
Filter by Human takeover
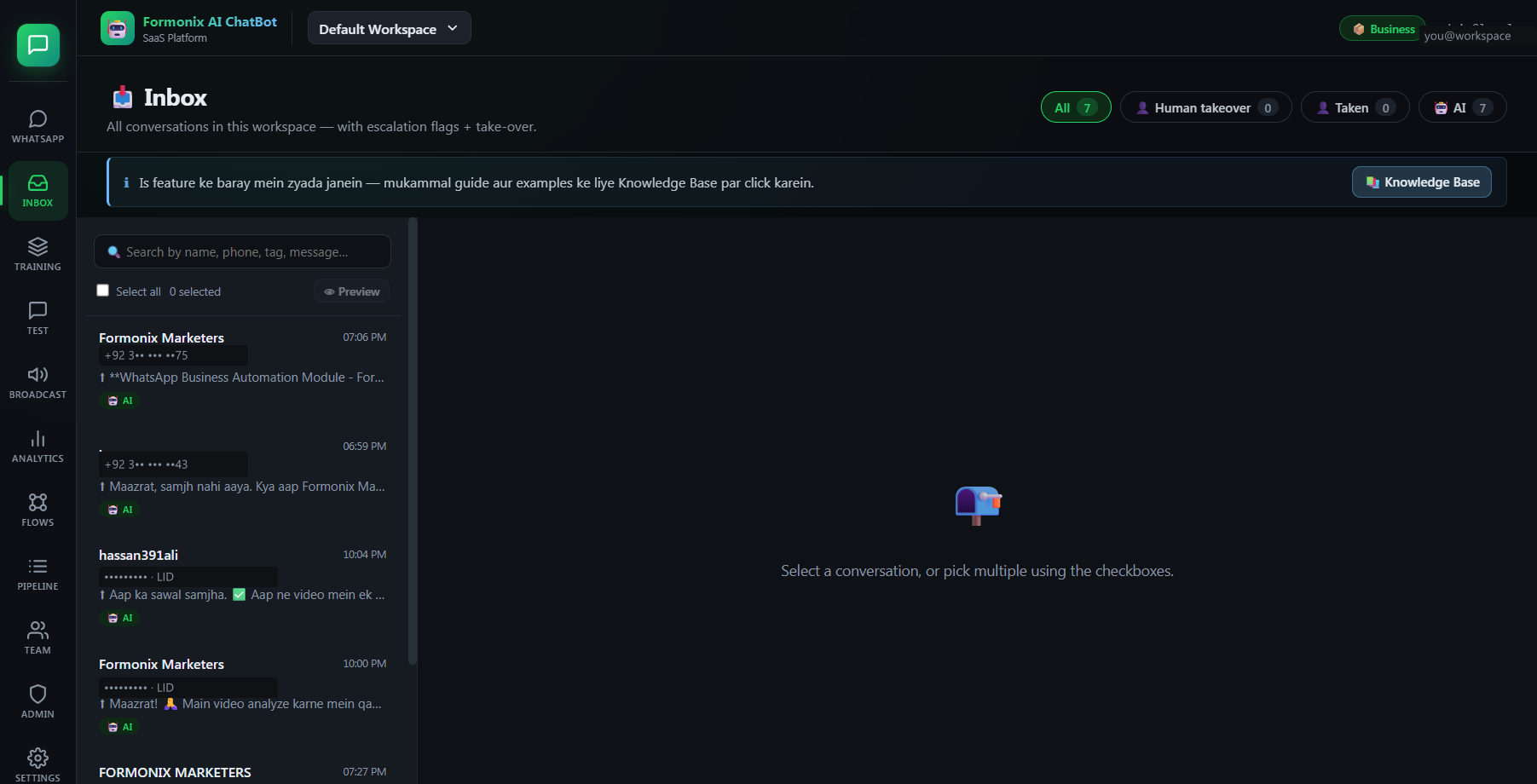click(1205, 107)
